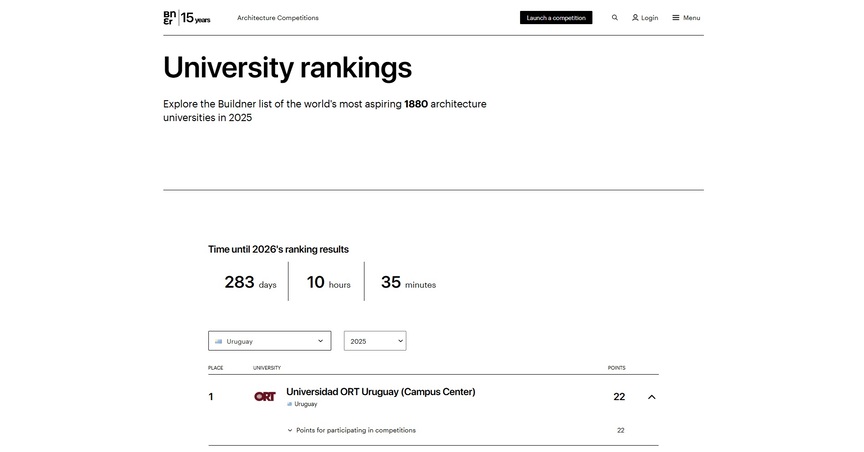Click the place number 1

tap(210, 397)
